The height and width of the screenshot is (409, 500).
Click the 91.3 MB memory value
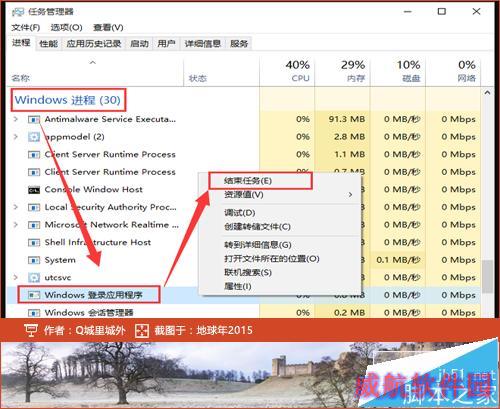coord(347,119)
